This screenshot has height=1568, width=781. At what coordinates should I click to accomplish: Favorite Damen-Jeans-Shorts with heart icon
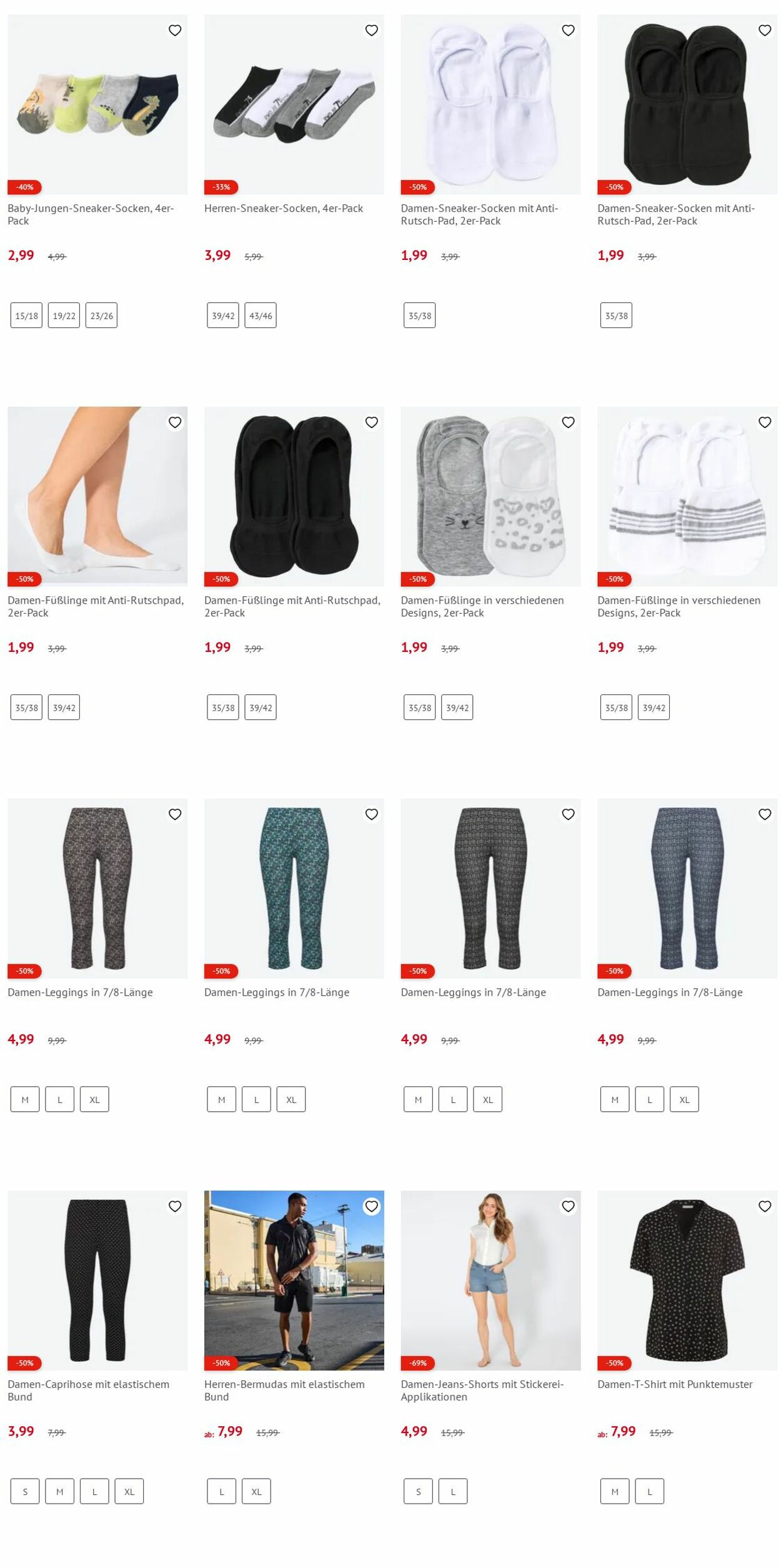[x=568, y=1206]
